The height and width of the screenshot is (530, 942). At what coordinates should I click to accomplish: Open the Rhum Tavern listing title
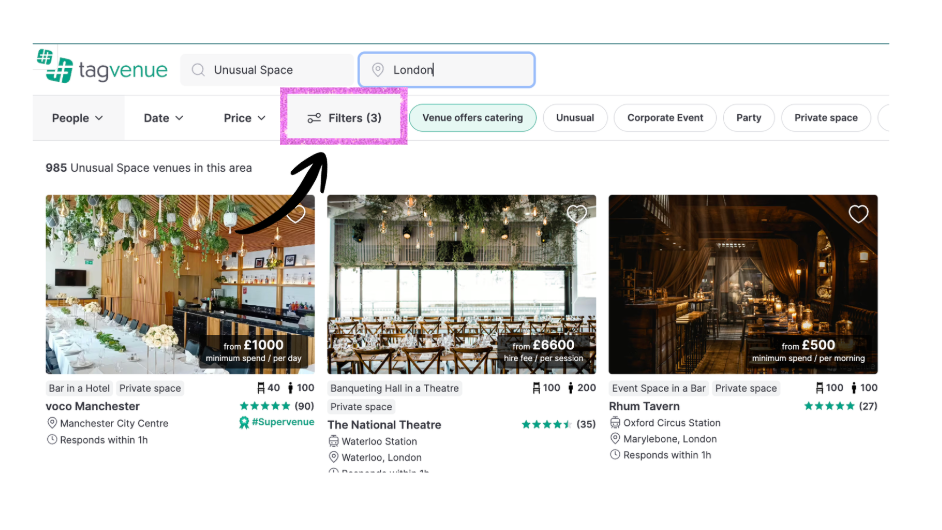click(644, 406)
